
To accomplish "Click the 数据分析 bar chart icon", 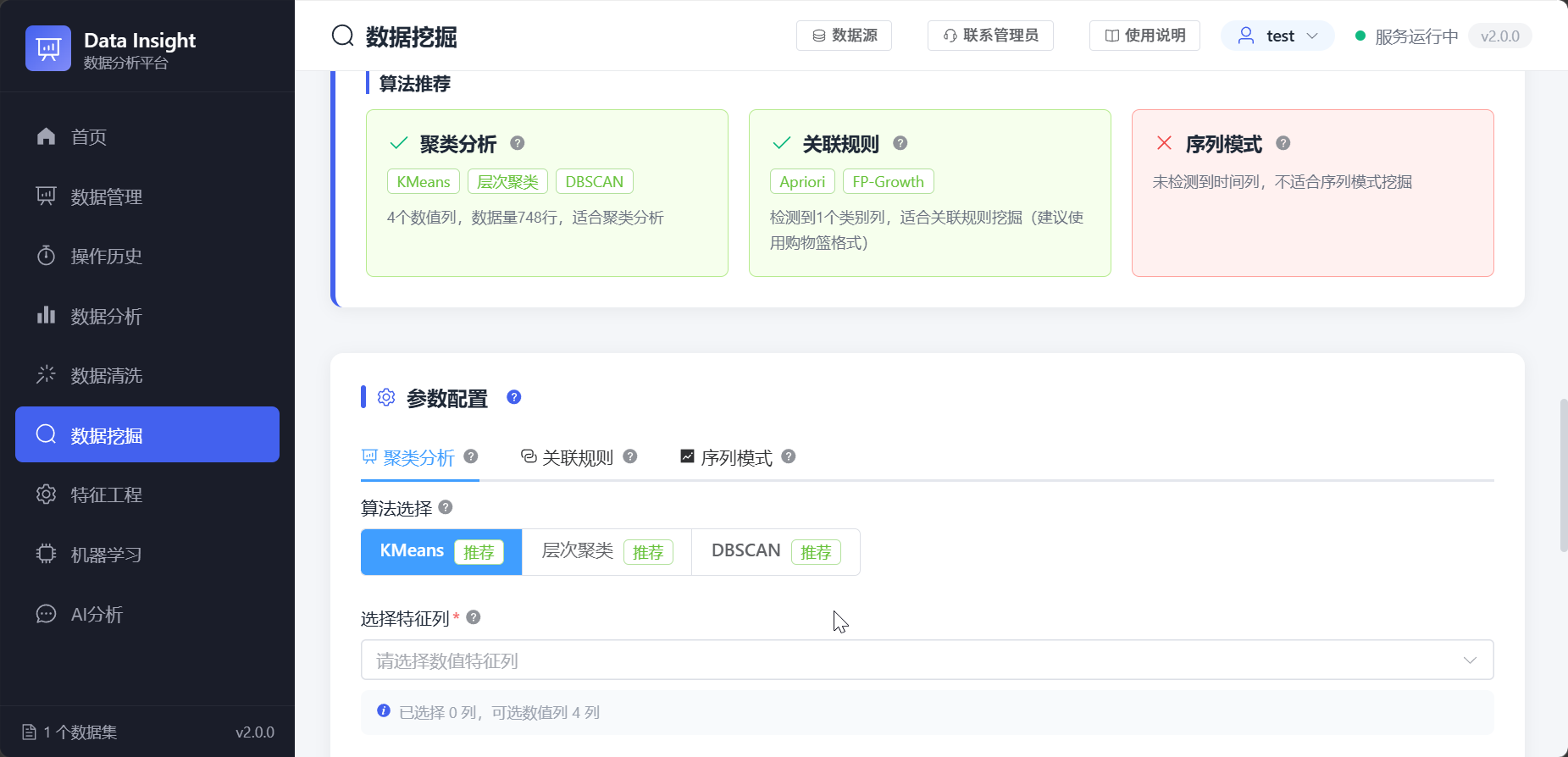I will coord(47,316).
